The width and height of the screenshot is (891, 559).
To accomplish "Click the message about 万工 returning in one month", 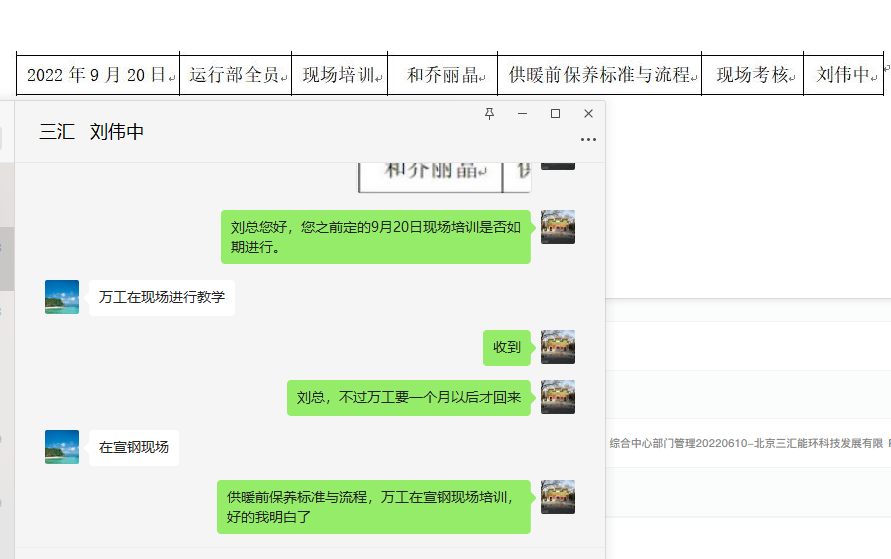I will coord(409,397).
